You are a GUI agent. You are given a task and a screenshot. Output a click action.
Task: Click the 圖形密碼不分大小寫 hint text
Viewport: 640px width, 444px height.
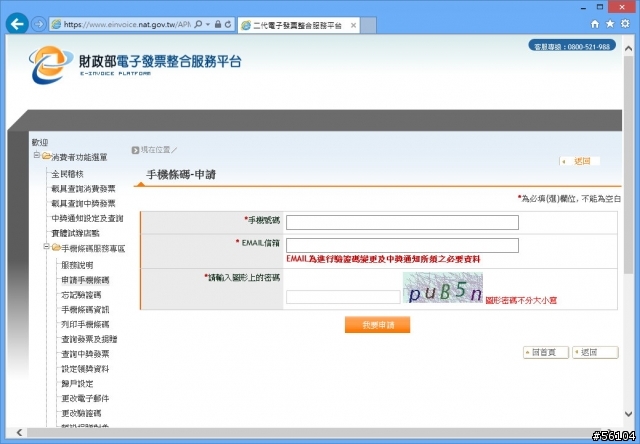(x=521, y=301)
